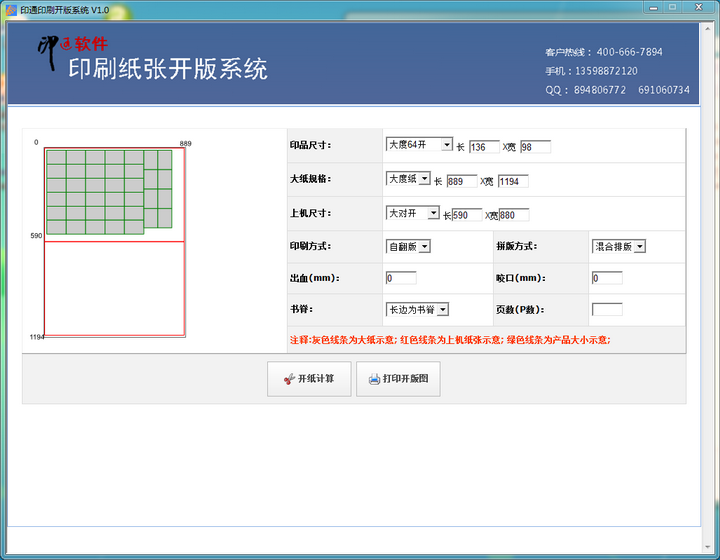
Task: Click the paper layout preview diagram
Action: (x=114, y=241)
